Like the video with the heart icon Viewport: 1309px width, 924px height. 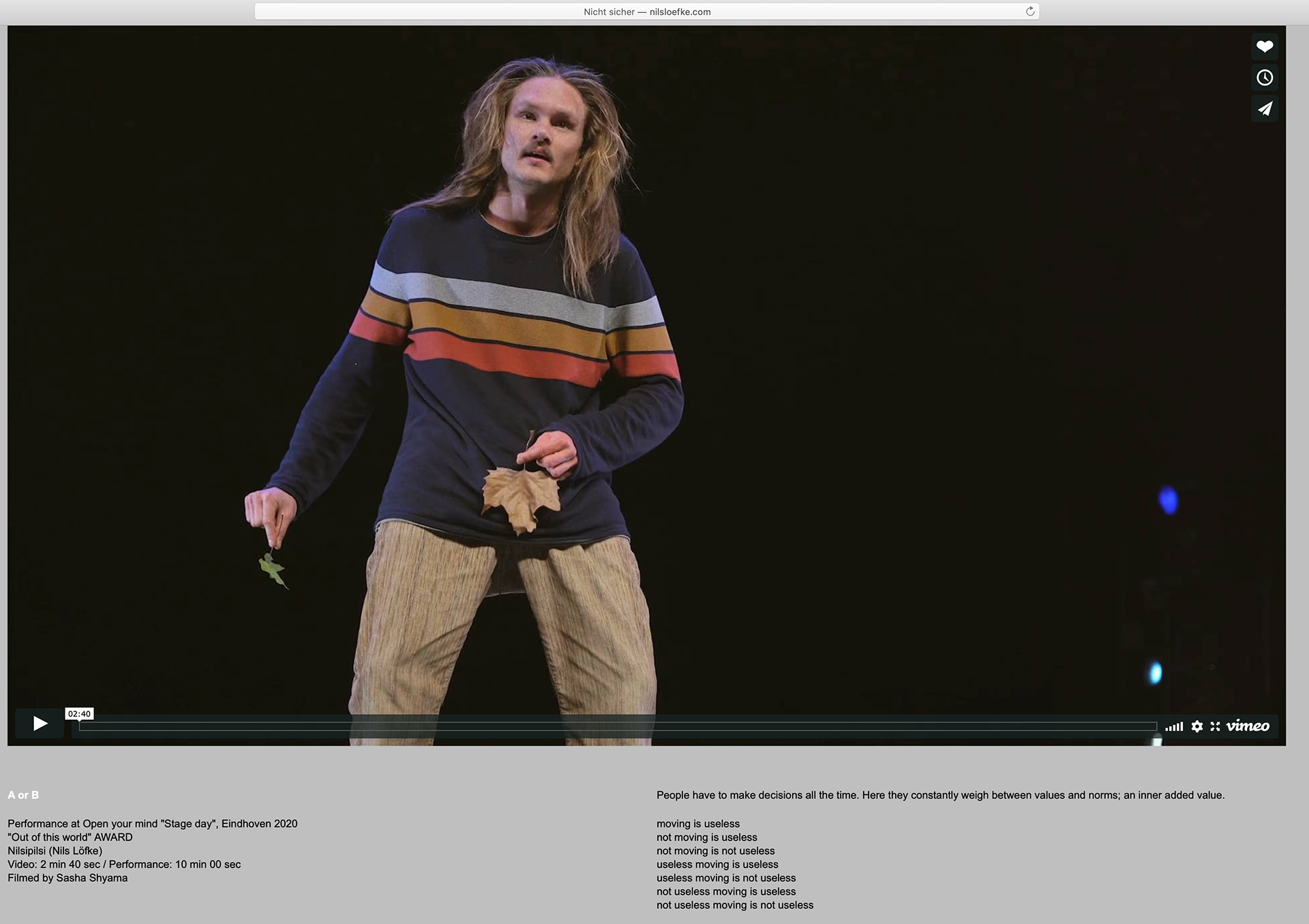point(1264,46)
